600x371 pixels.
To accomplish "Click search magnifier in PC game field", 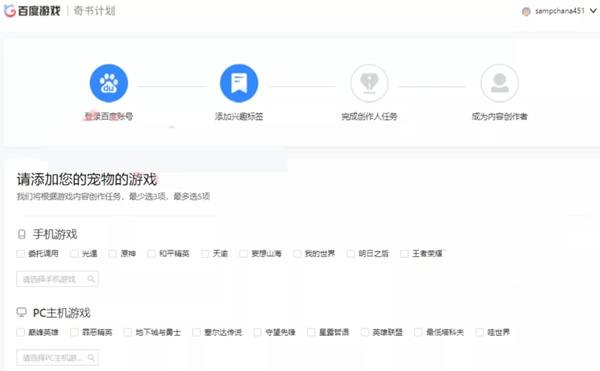I will pos(91,358).
